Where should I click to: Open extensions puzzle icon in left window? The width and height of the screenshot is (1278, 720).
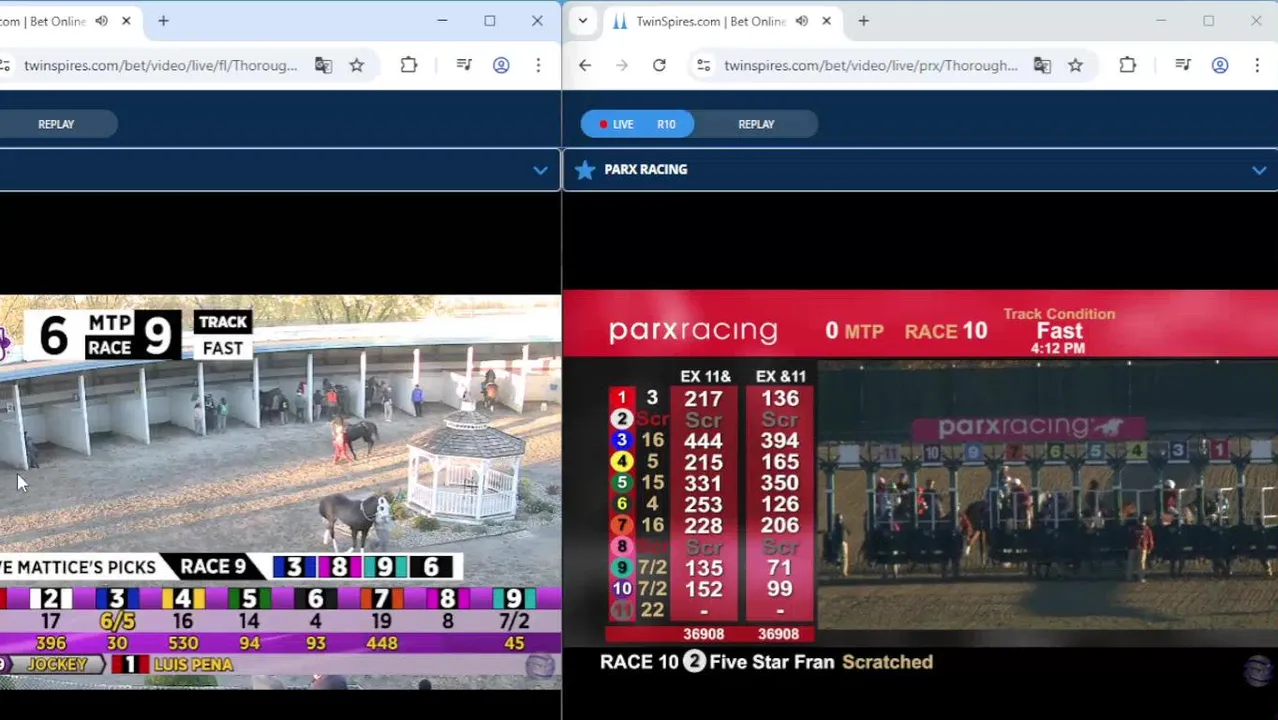pyautogui.click(x=409, y=65)
